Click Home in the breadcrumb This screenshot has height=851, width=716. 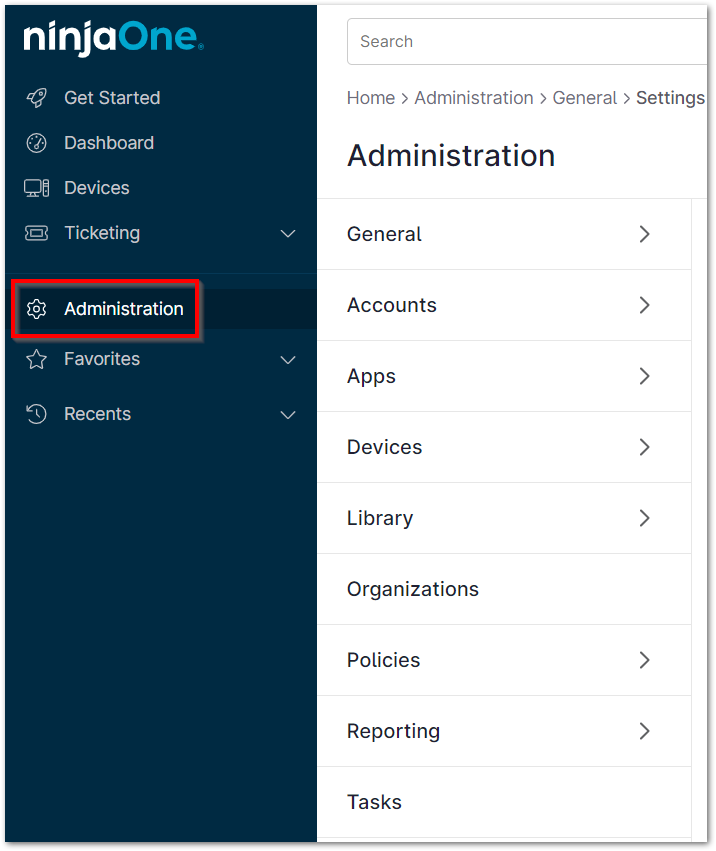371,98
